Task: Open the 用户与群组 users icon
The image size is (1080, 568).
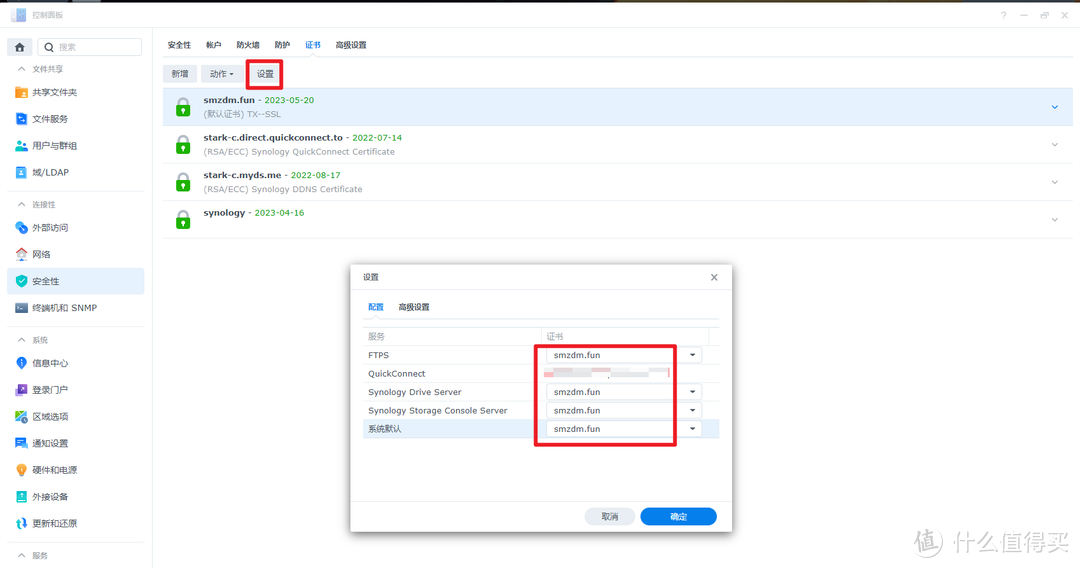Action: [x=21, y=146]
